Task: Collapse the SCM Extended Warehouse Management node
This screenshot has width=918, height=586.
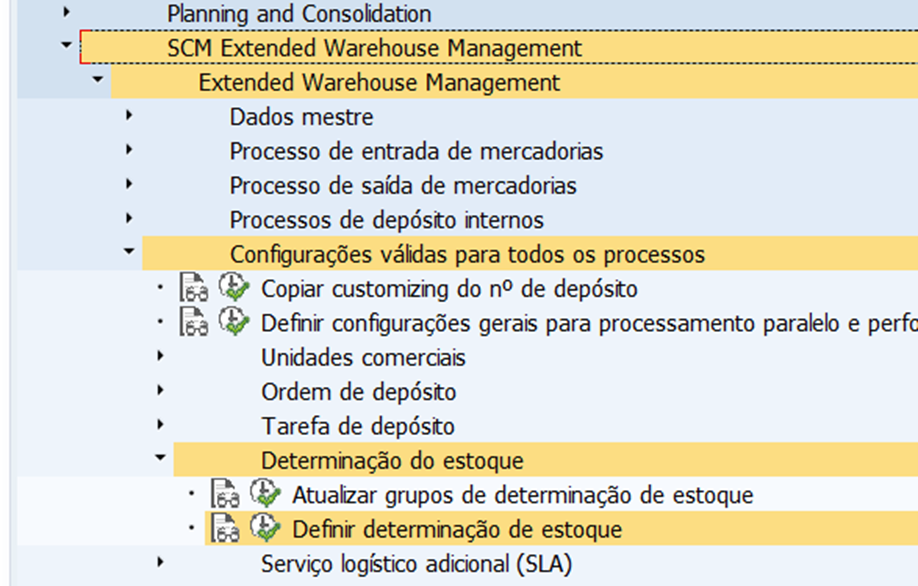Action: pyautogui.click(x=66, y=44)
